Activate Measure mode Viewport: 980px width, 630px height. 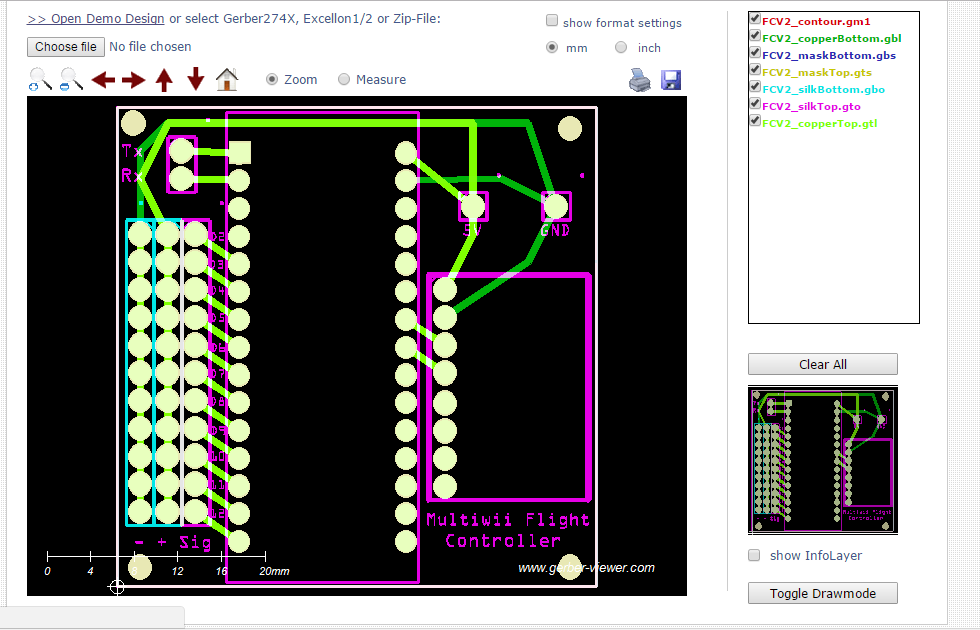(343, 79)
